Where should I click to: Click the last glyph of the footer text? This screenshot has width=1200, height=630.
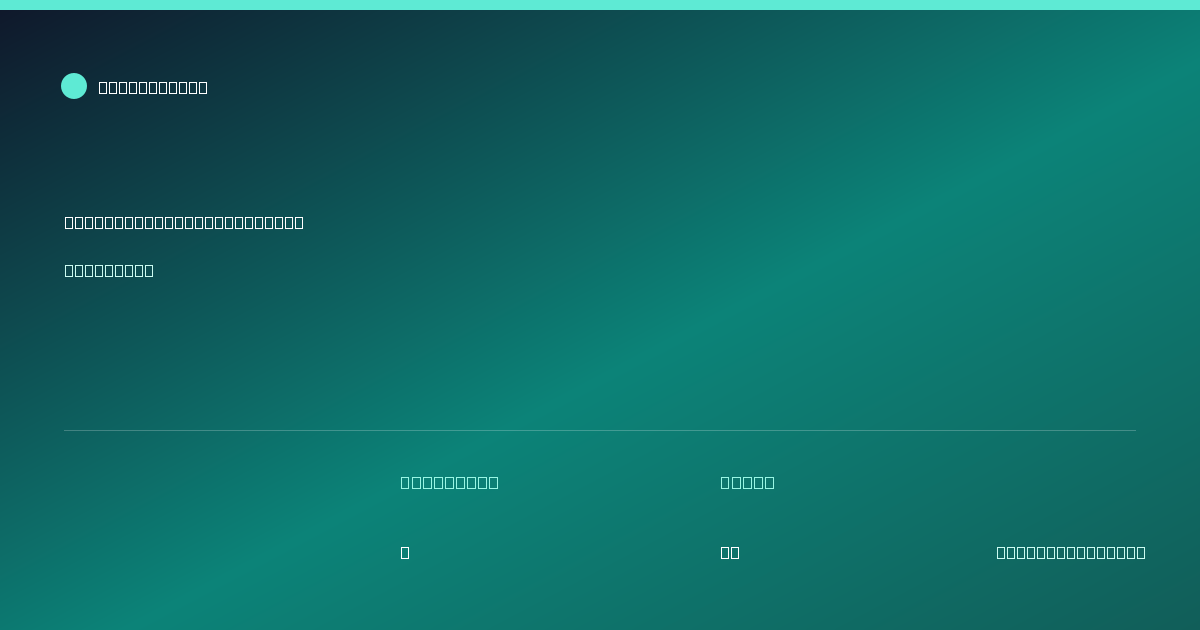[1141, 552]
